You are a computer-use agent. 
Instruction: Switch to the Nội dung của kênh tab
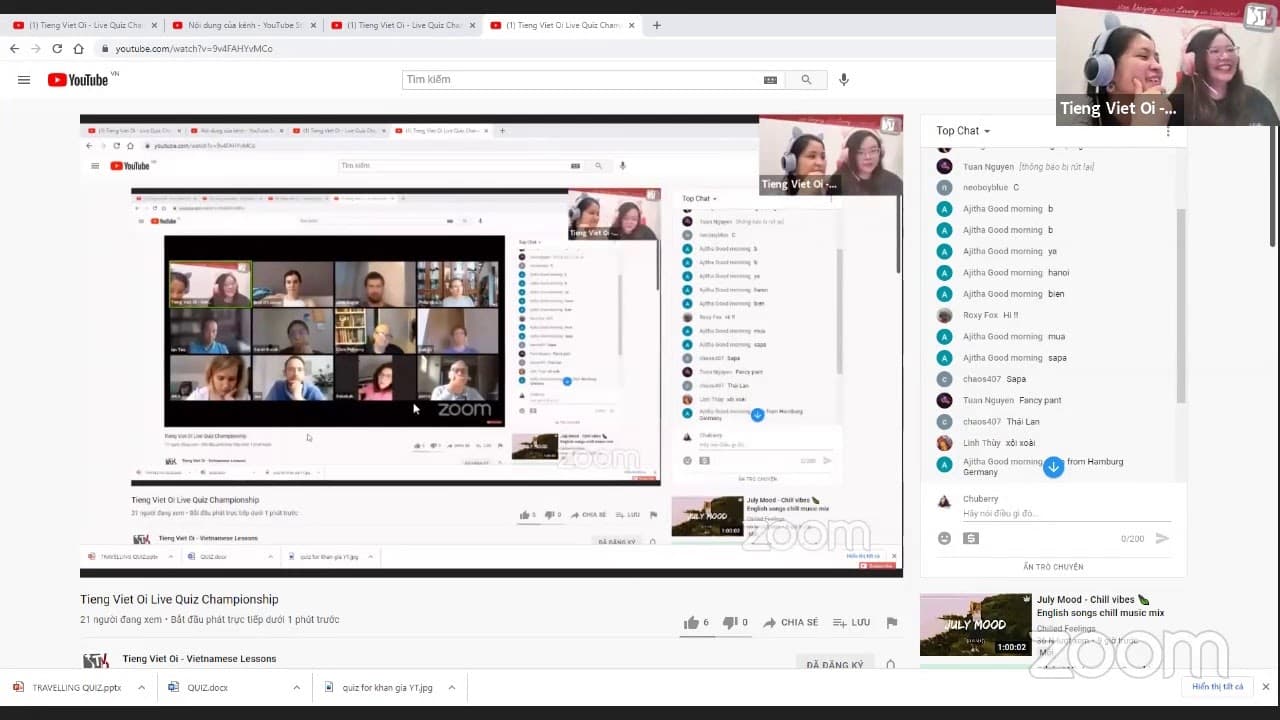point(244,25)
